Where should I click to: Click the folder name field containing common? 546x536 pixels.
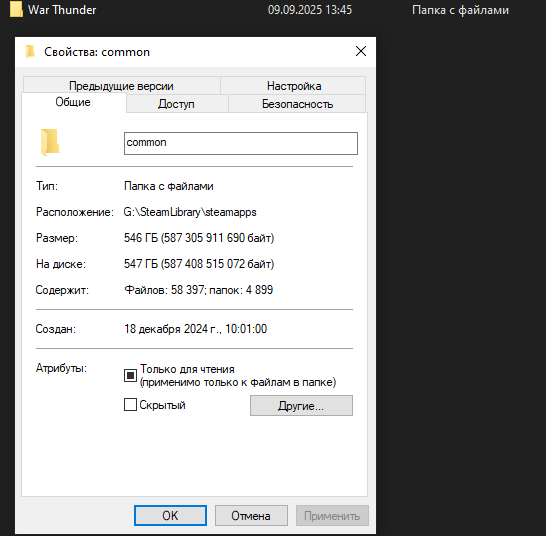point(241,143)
